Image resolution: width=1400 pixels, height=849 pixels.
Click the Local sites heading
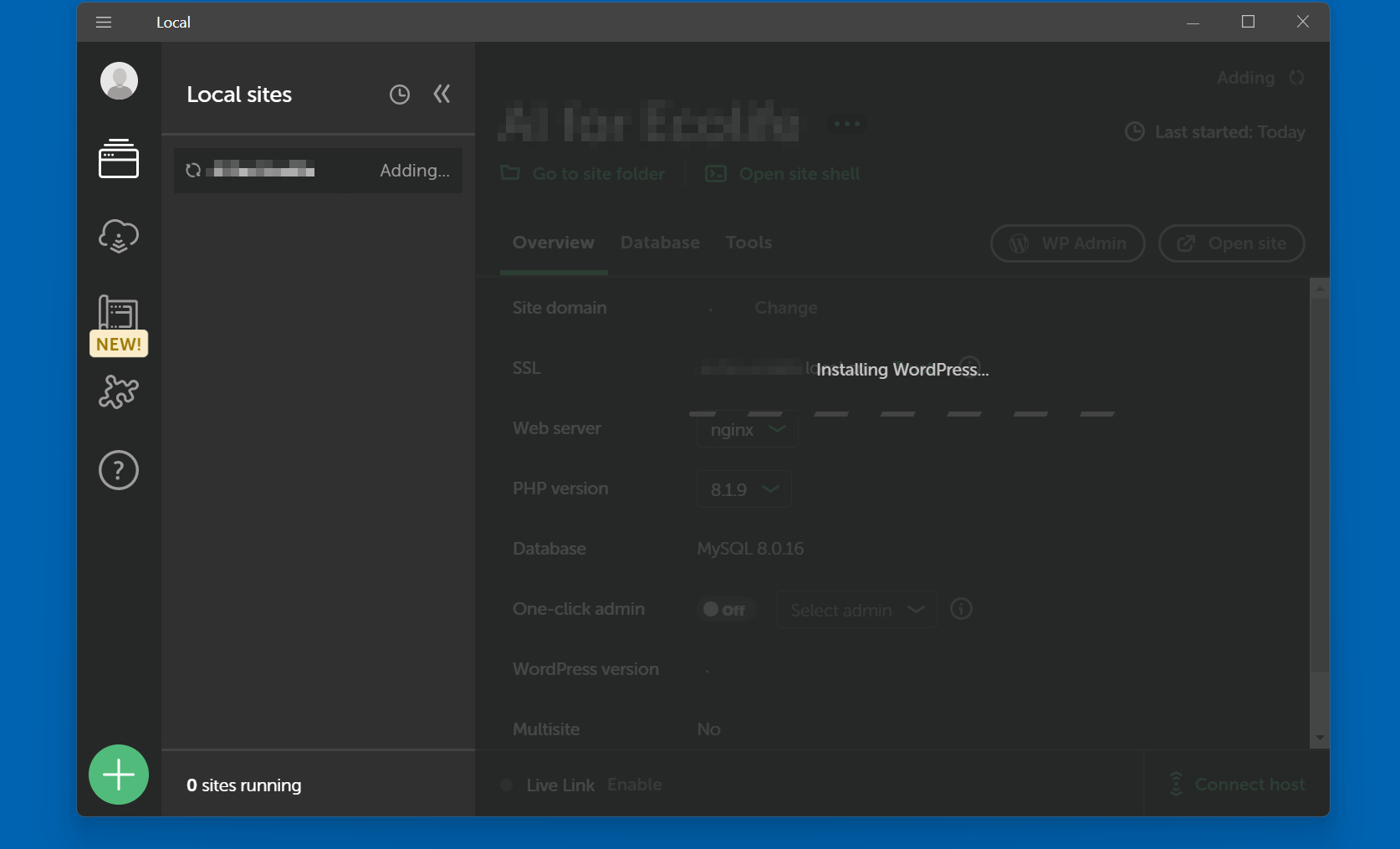coord(239,95)
